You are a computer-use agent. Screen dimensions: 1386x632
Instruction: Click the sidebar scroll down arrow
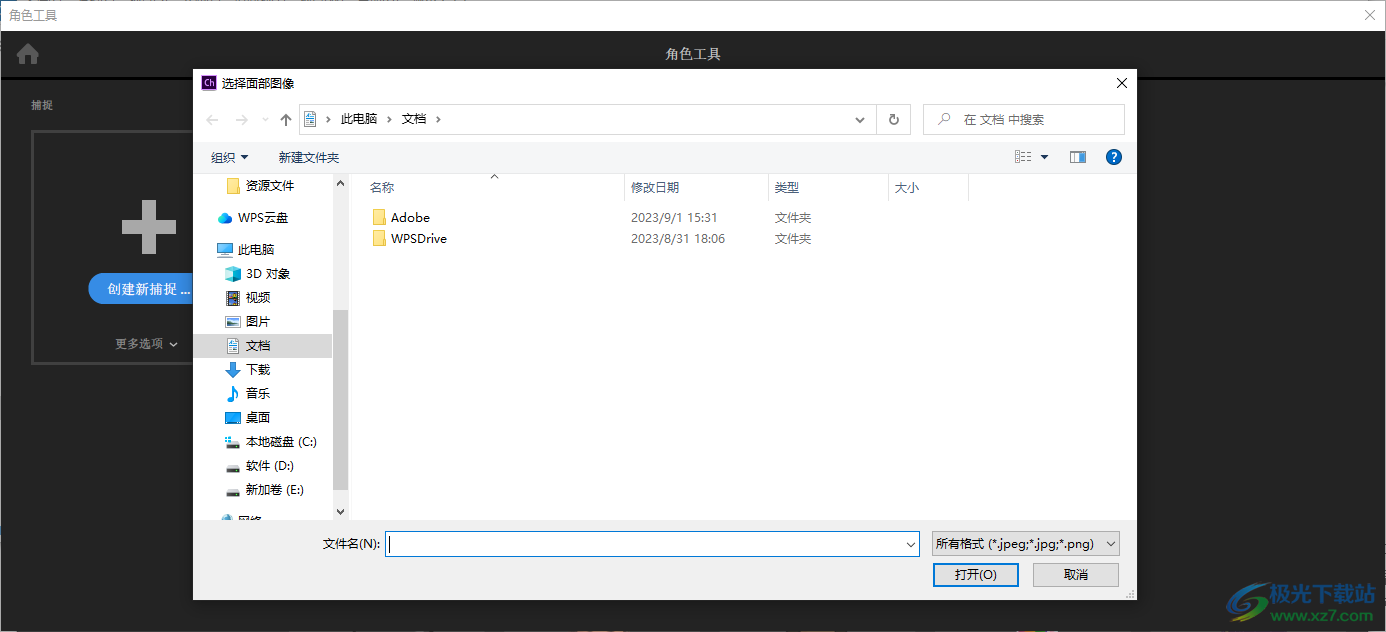click(340, 511)
